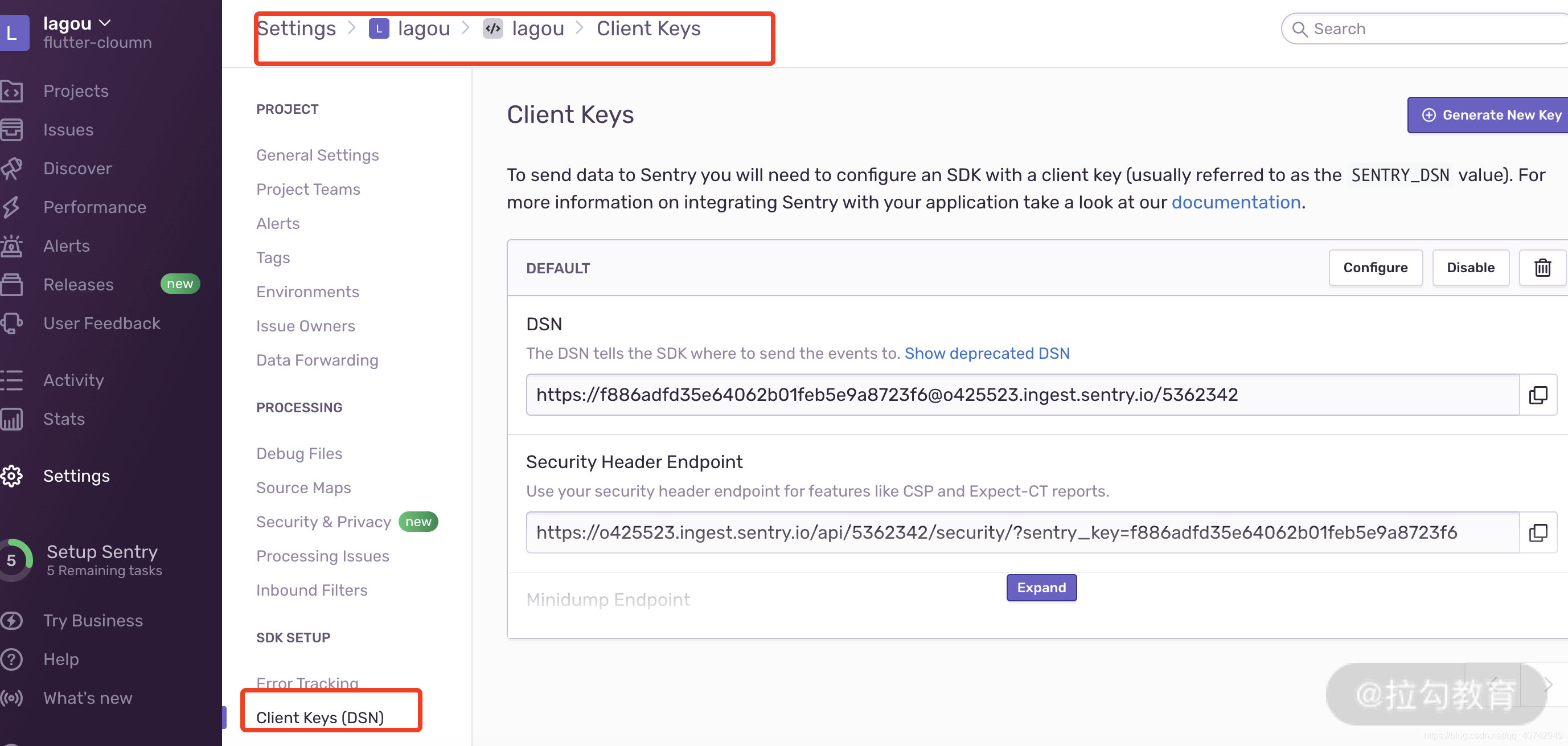
Task: Click the Alerts siren icon
Action: pyautogui.click(x=11, y=245)
